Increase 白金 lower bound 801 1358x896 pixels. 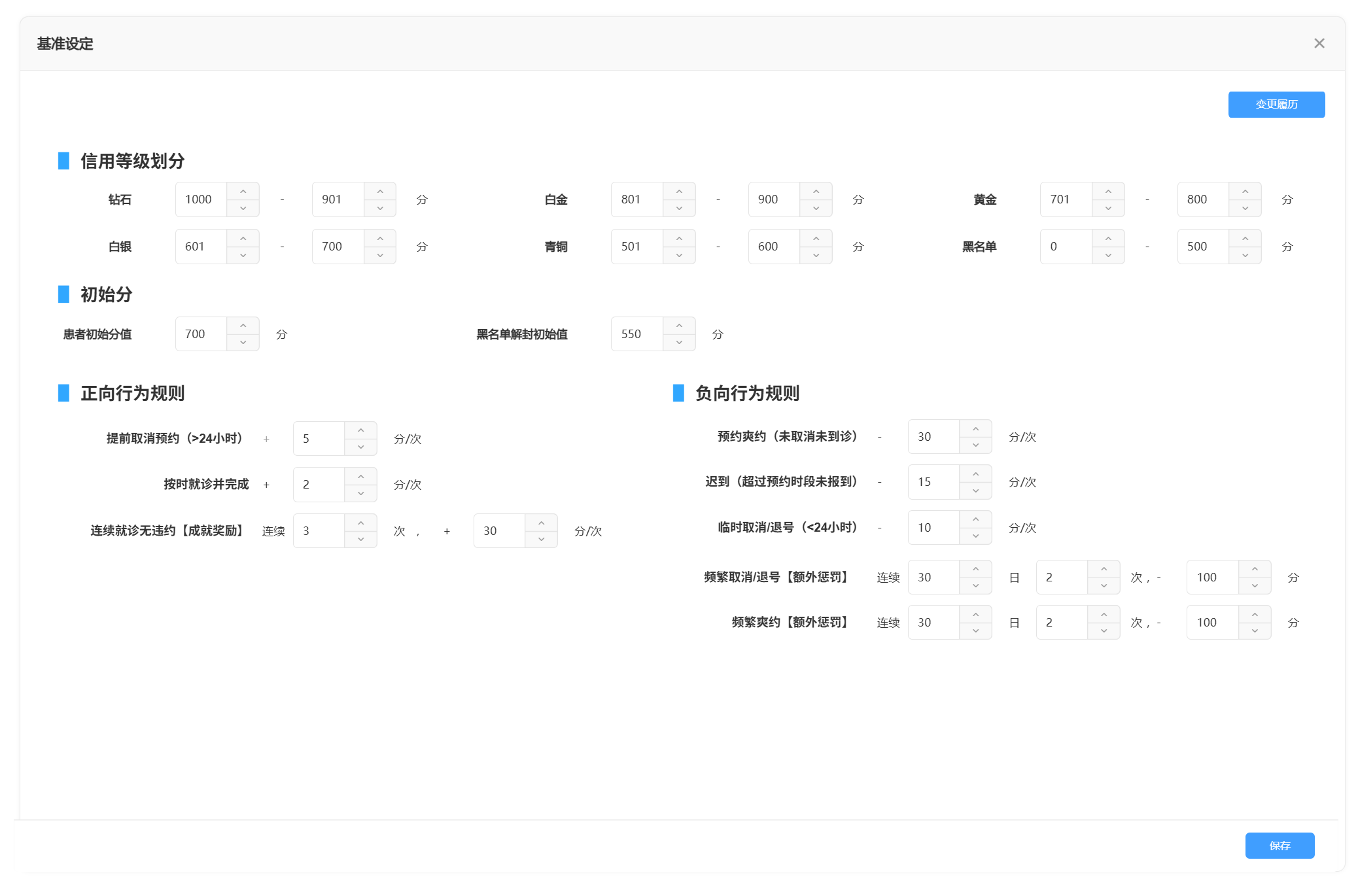pyautogui.click(x=679, y=191)
